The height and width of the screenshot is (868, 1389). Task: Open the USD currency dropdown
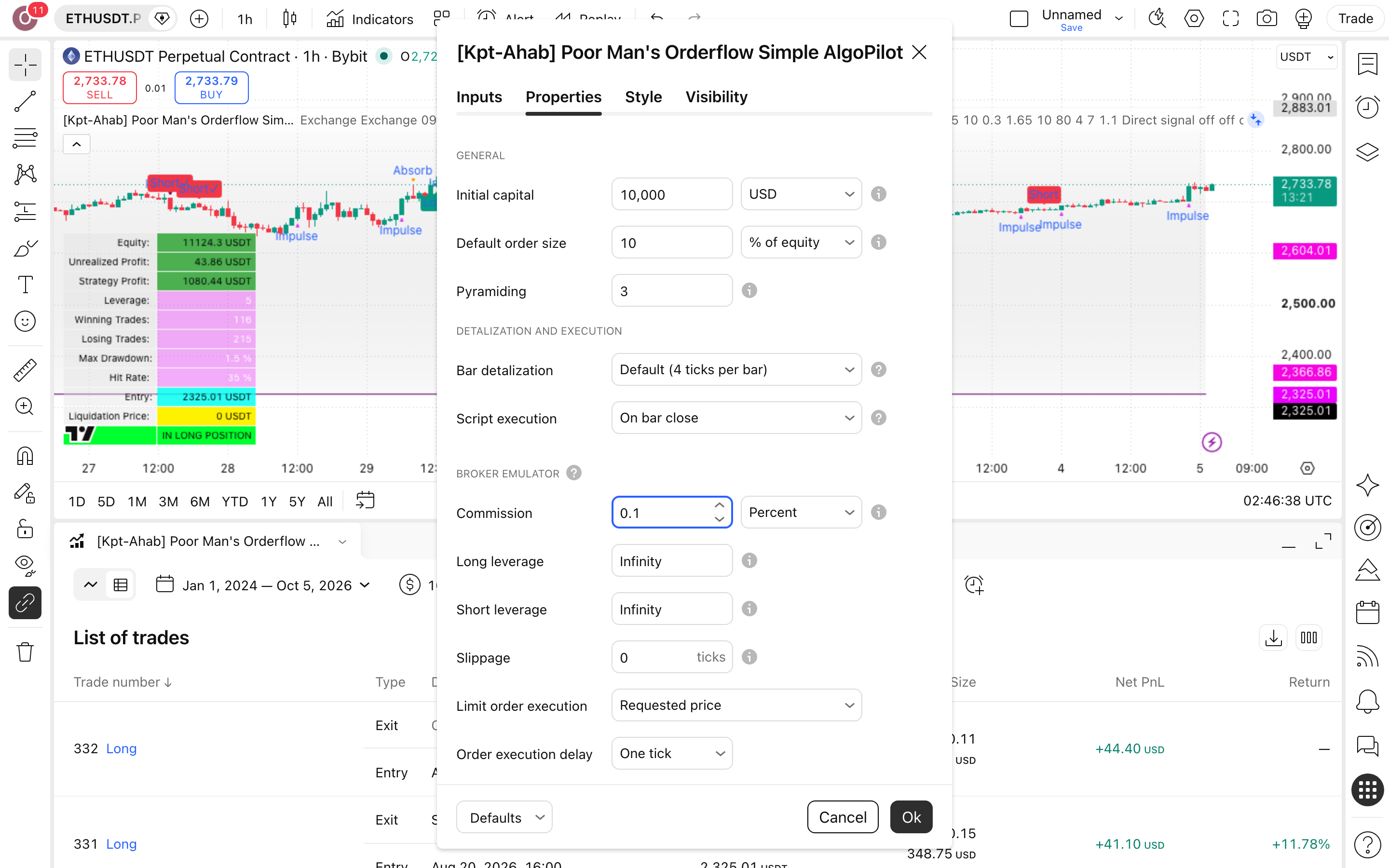(x=801, y=194)
